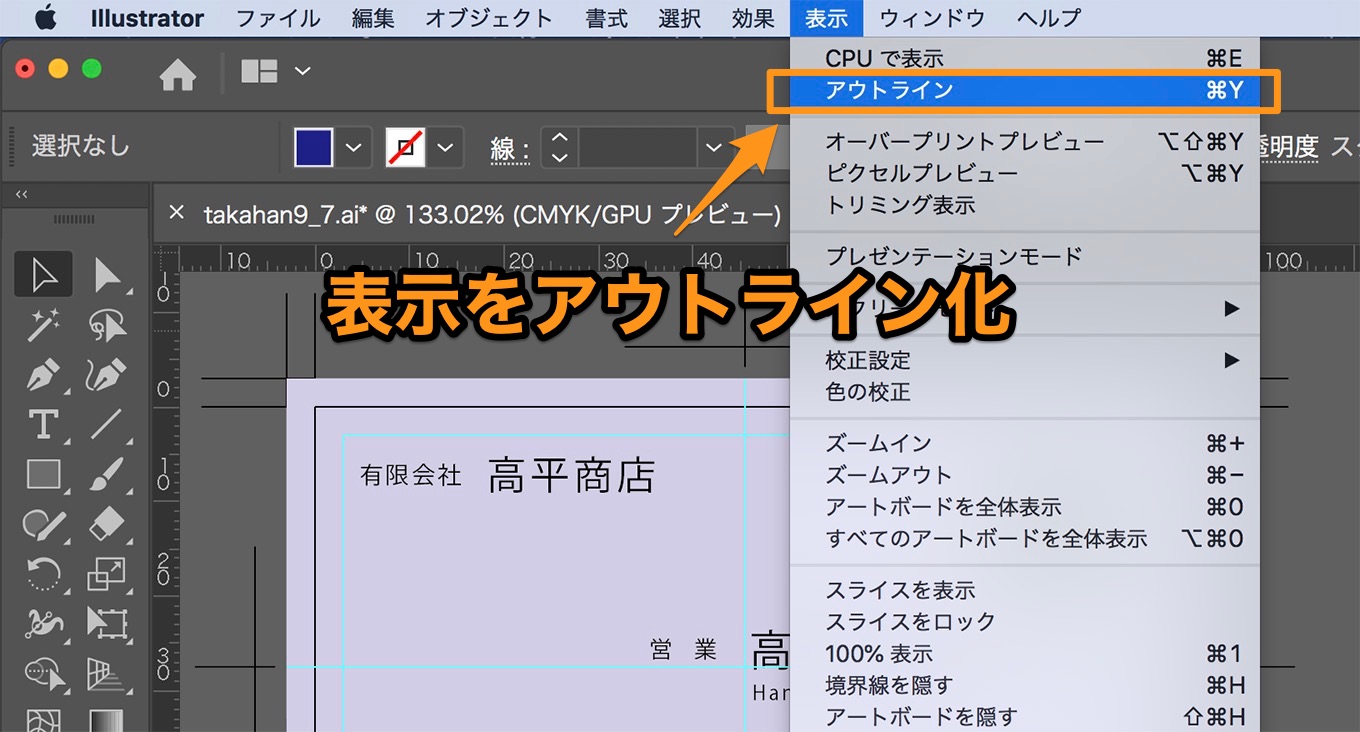Viewport: 1360px width, 732px height.
Task: Open the ヘルプ menu
Action: pos(1048,18)
